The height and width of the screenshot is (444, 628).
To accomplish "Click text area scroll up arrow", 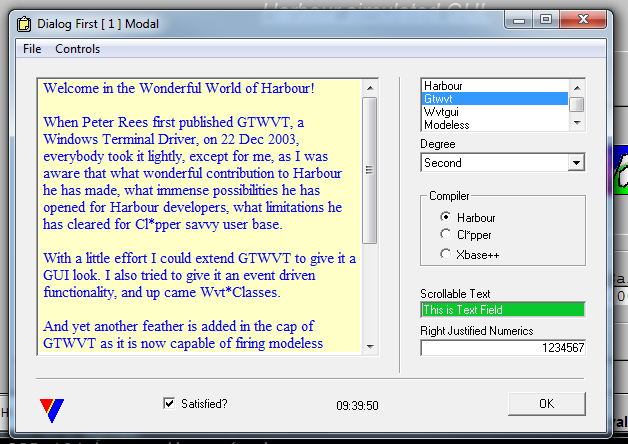I will click(370, 88).
